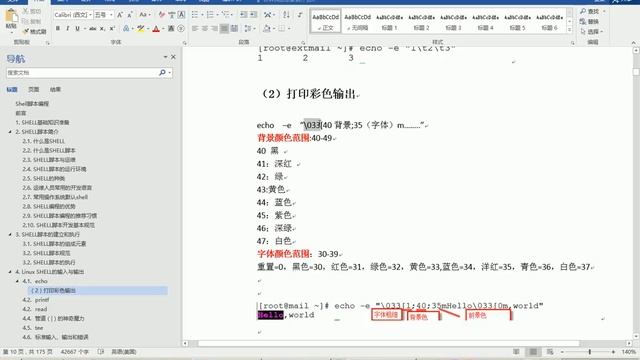Apply the Heading 3 (标题 3) style
The width and height of the screenshot is (640, 360).
pos(453,21)
